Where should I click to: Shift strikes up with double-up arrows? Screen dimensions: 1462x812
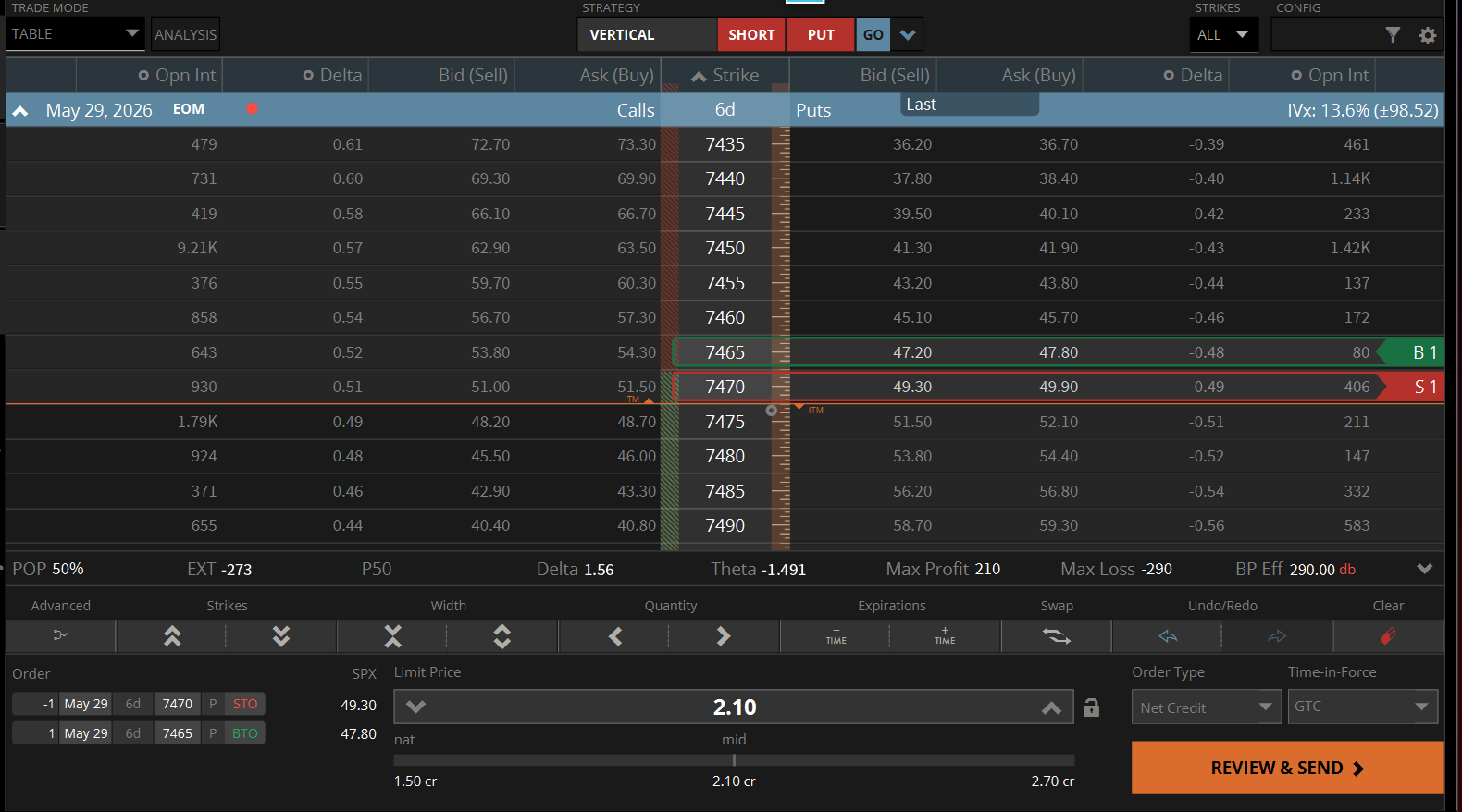[172, 635]
